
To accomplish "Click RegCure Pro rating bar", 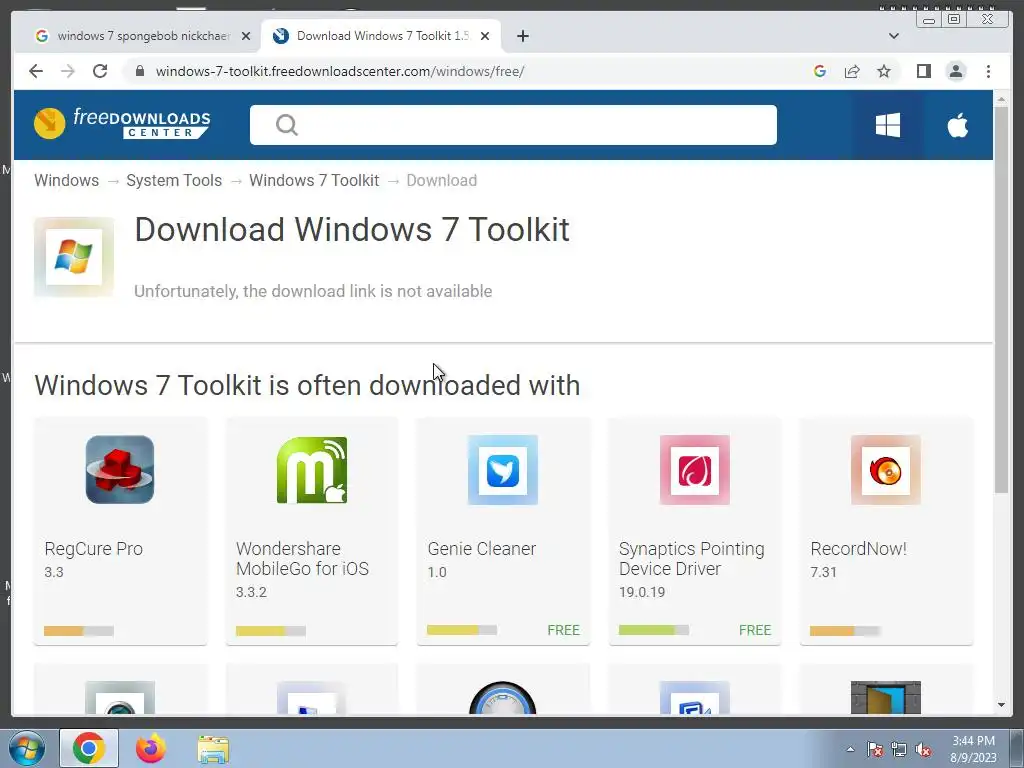I will (79, 631).
